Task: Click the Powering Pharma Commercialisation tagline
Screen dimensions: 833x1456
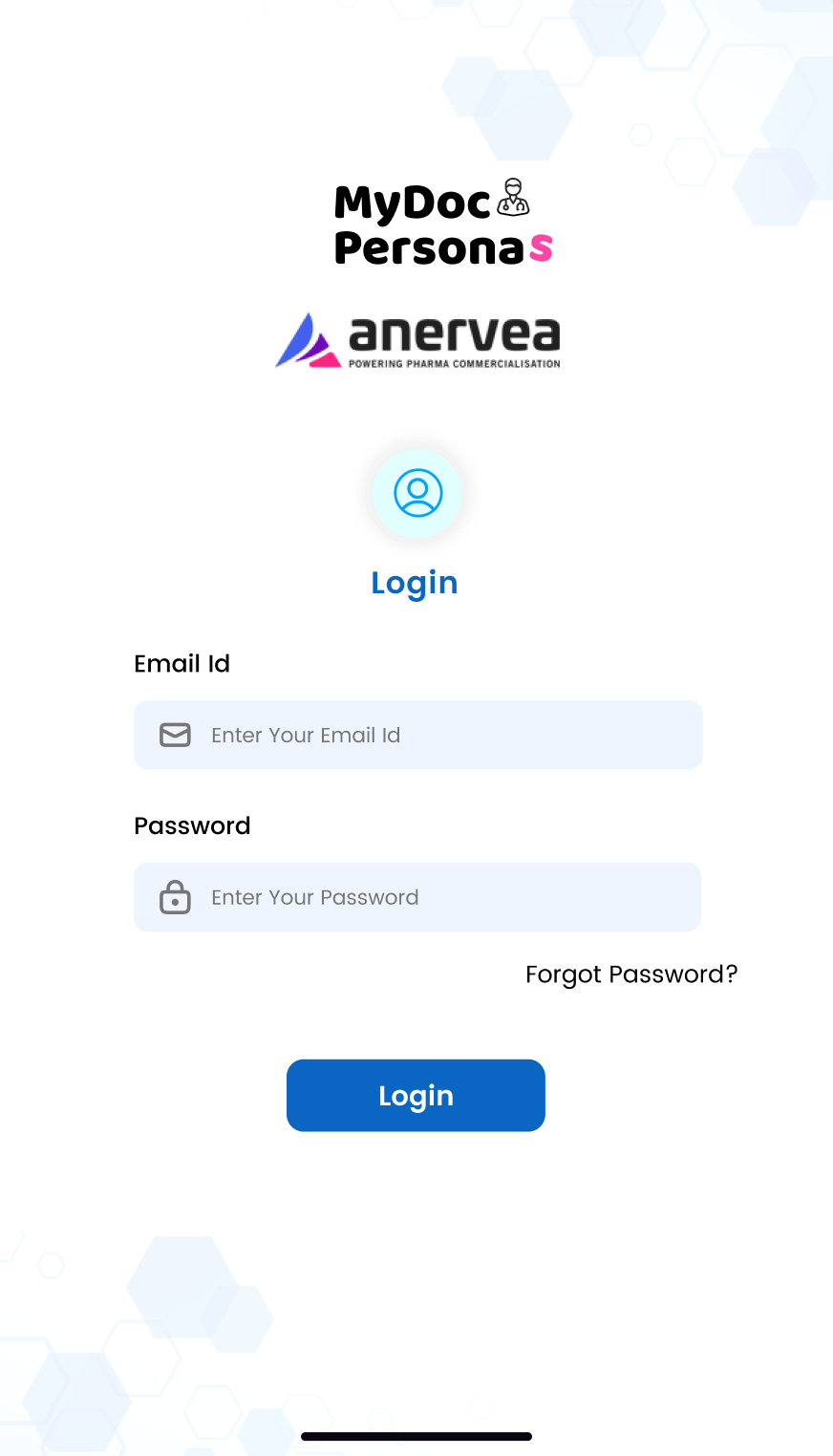Action: (x=455, y=364)
